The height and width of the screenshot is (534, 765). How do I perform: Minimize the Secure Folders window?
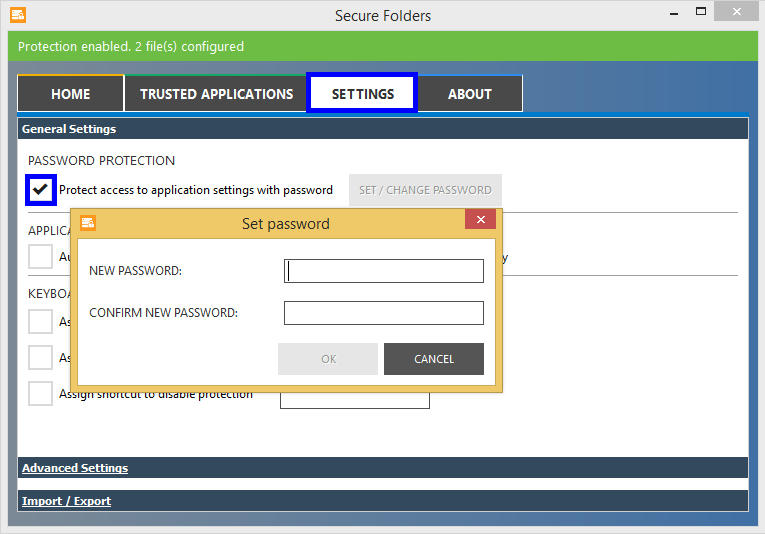(x=674, y=14)
